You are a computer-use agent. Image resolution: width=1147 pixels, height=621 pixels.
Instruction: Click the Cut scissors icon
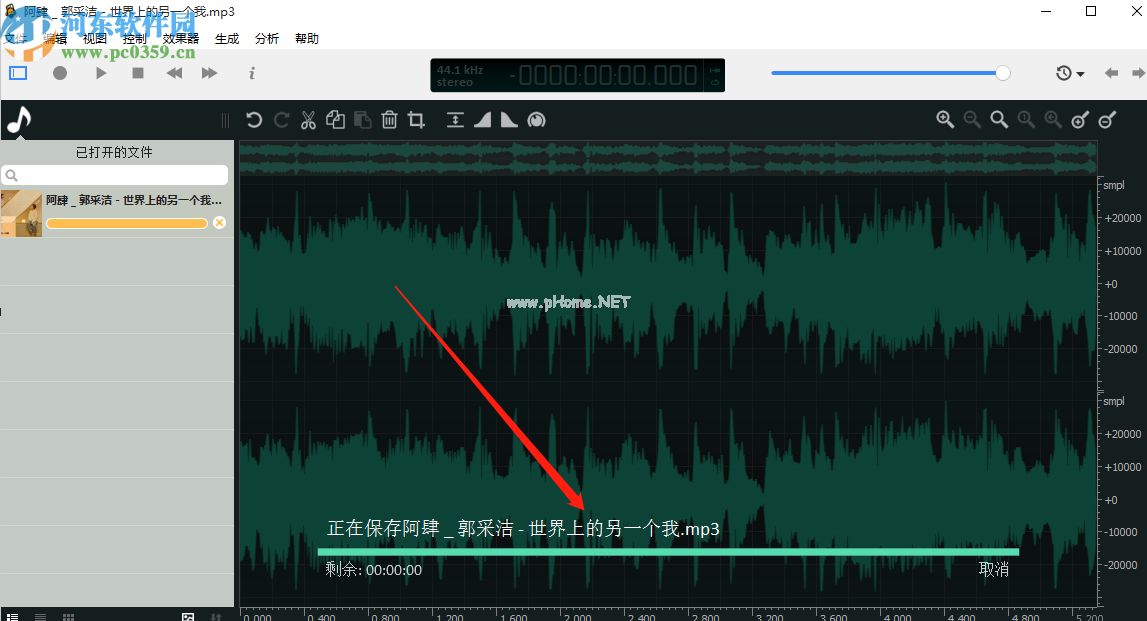click(x=308, y=120)
